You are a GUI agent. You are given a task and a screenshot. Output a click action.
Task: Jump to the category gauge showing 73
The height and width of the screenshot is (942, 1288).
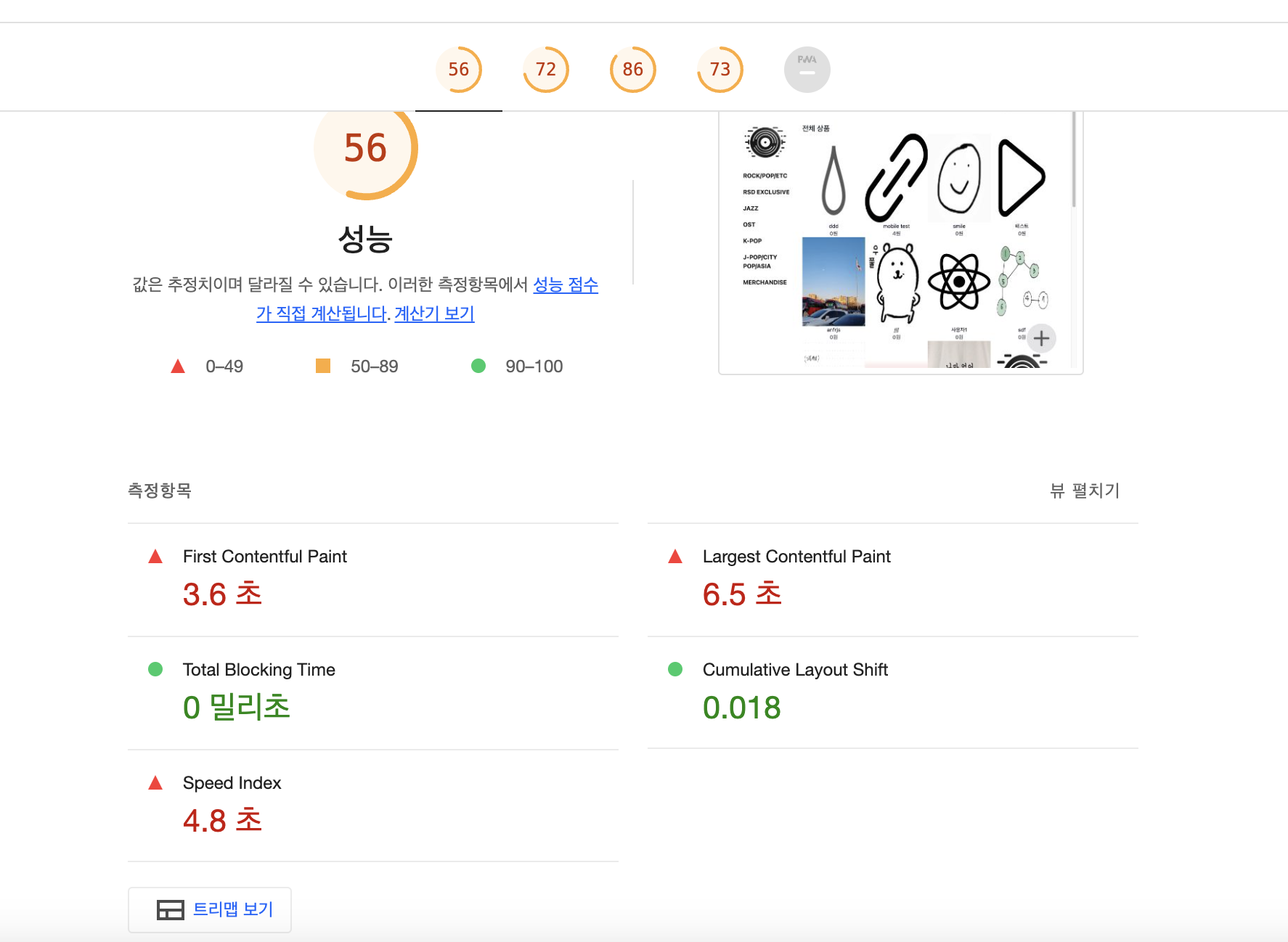point(720,70)
